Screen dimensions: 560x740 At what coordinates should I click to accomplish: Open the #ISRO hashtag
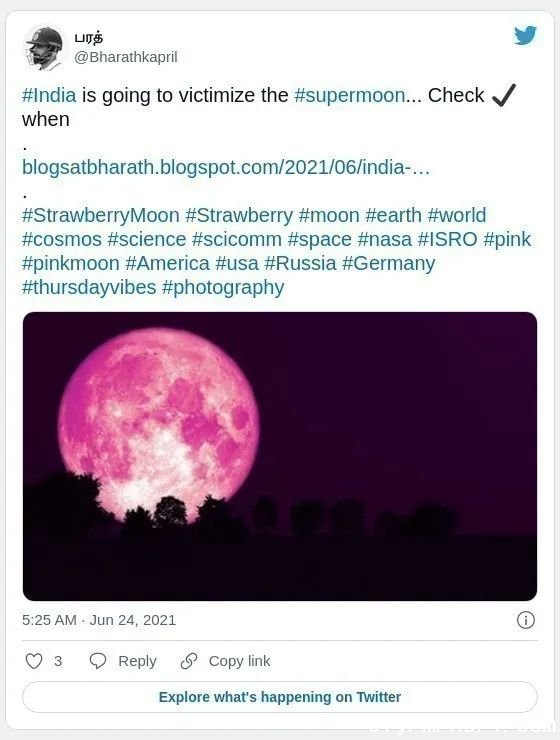[x=448, y=239]
